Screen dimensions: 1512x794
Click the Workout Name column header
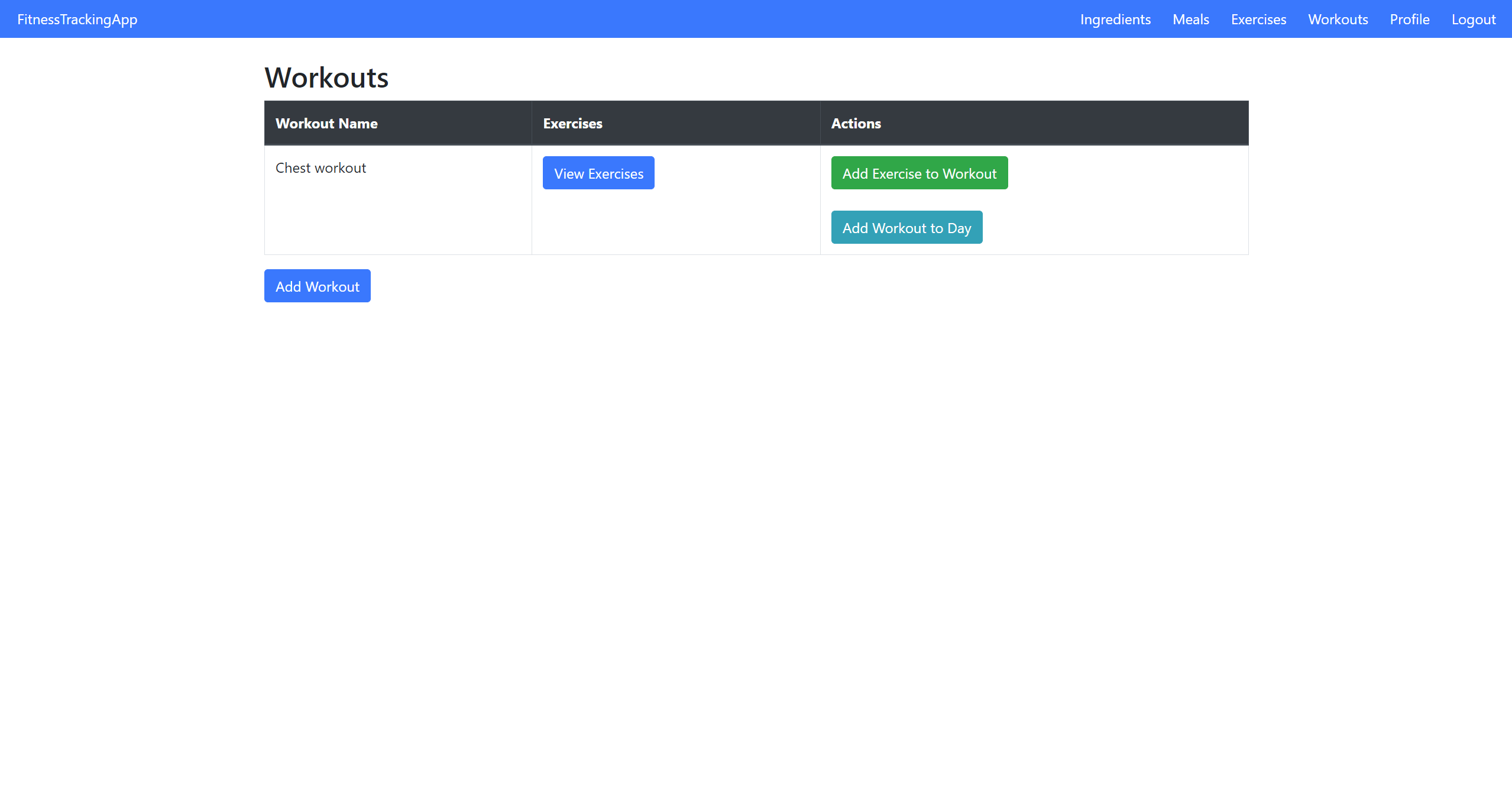tap(326, 124)
